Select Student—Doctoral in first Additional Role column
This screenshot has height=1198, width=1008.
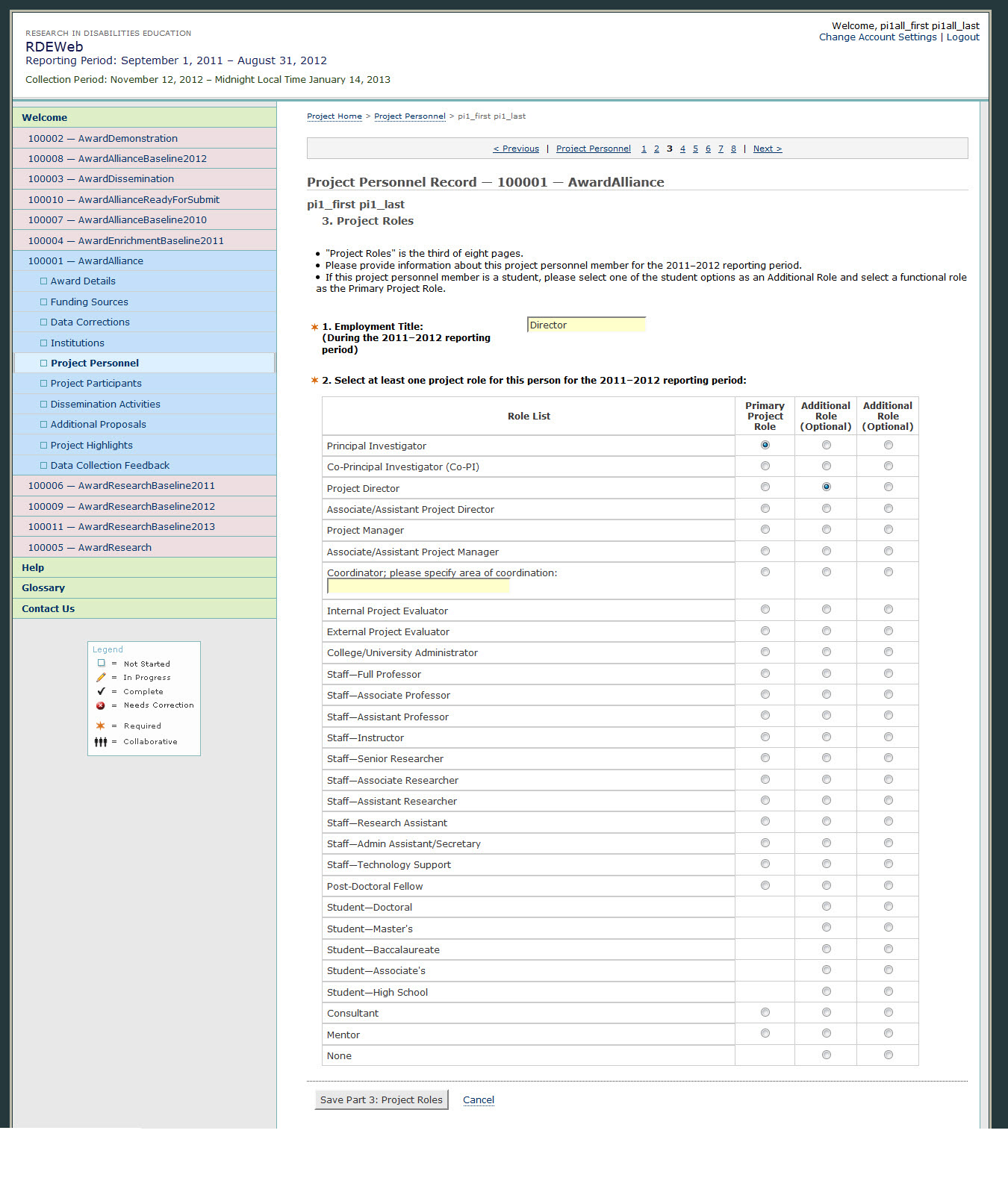[x=826, y=906]
